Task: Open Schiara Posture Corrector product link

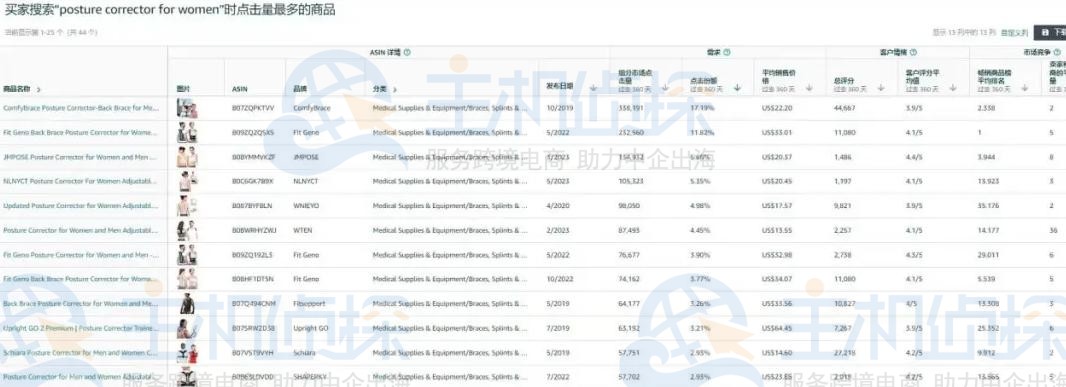Action: [80, 353]
